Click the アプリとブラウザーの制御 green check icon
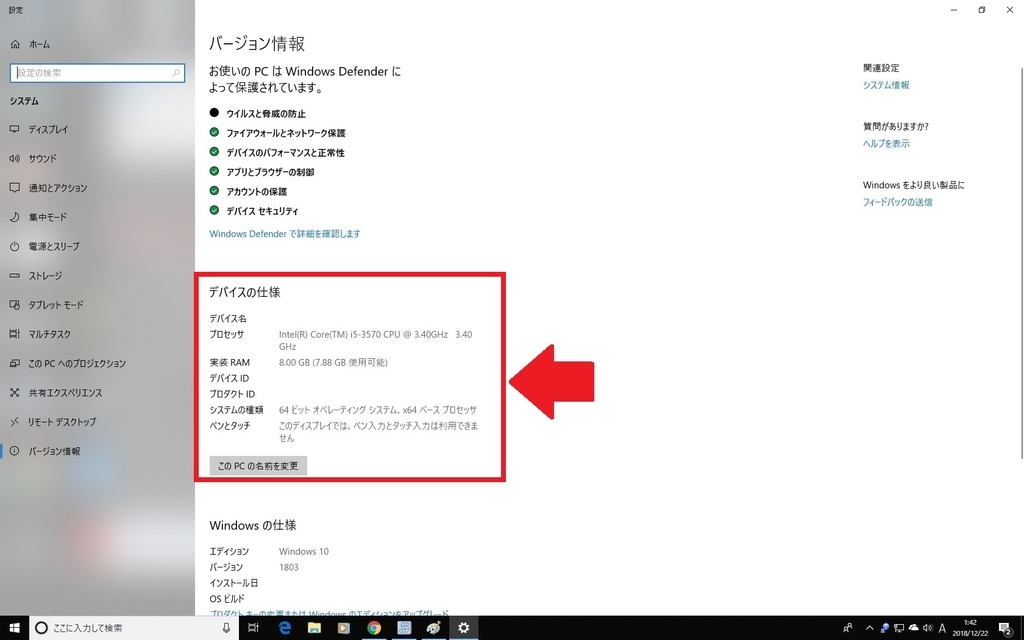This screenshot has width=1024, height=640. [x=214, y=171]
